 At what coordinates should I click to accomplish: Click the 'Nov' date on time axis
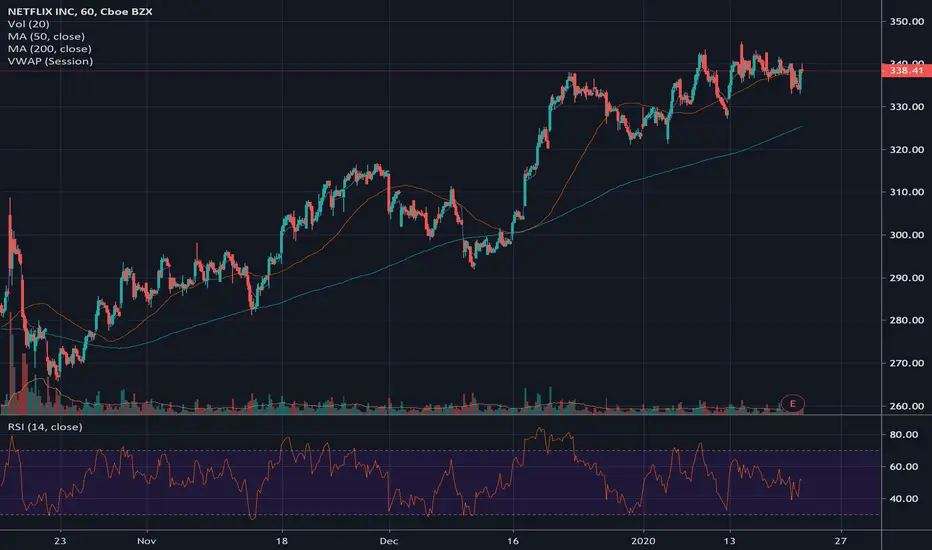click(x=146, y=541)
